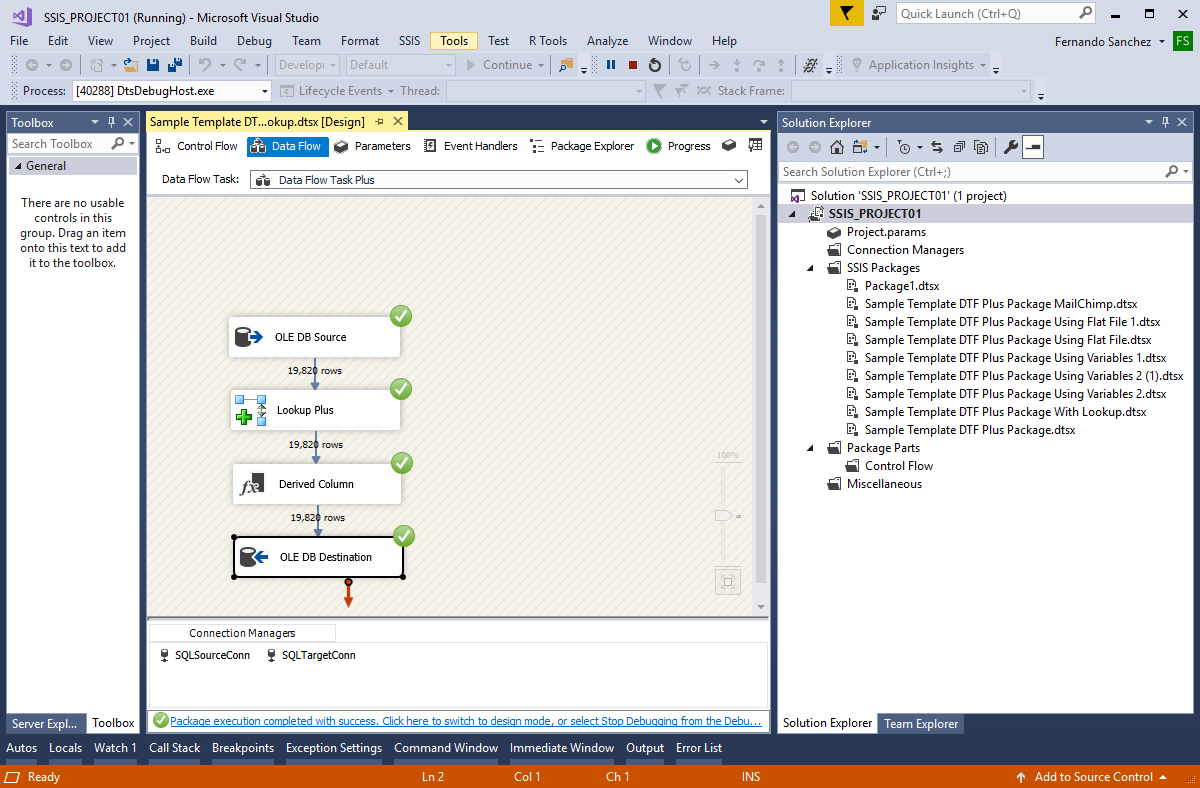This screenshot has height=788, width=1200.
Task: Pin the Sample Template document tab
Action: (380, 122)
